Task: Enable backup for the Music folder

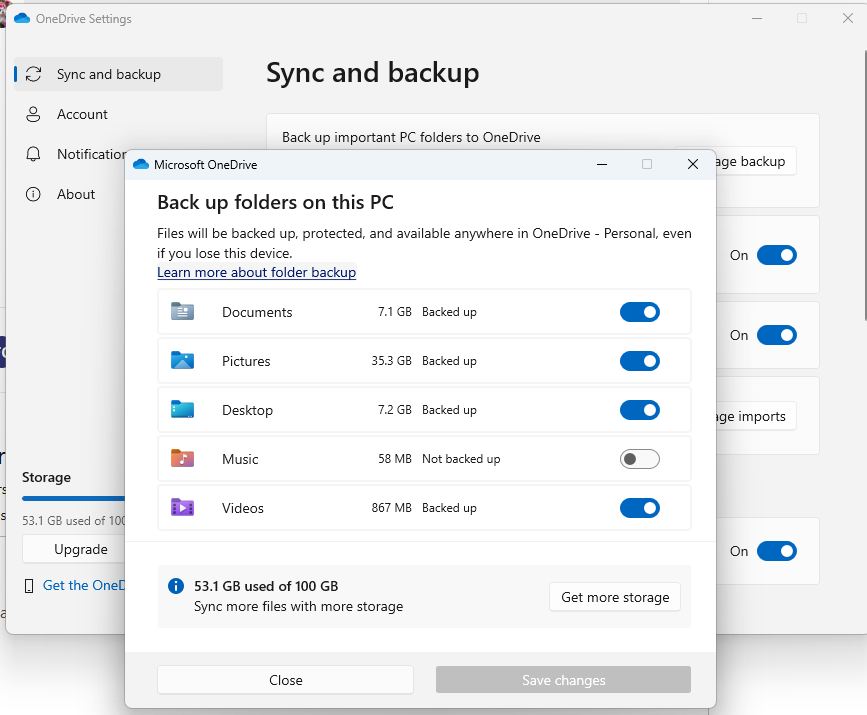Action: [x=639, y=458]
